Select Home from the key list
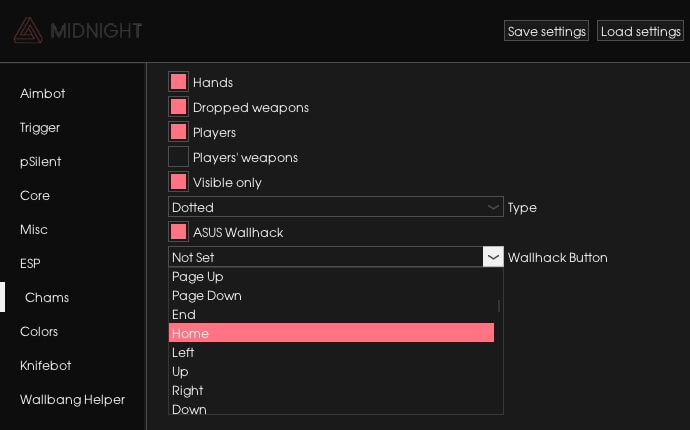 331,333
